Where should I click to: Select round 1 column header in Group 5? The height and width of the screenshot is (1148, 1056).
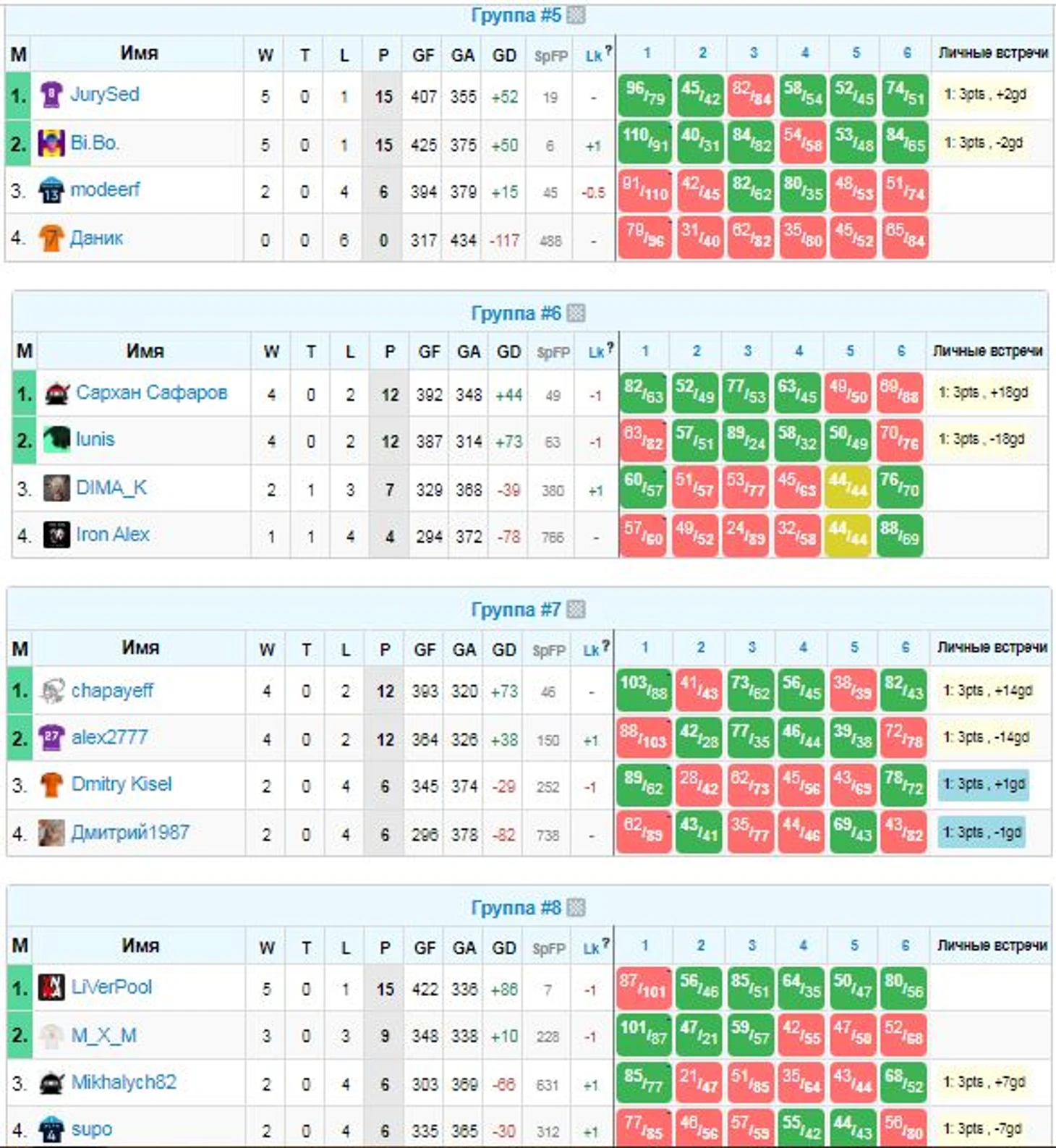point(647,53)
